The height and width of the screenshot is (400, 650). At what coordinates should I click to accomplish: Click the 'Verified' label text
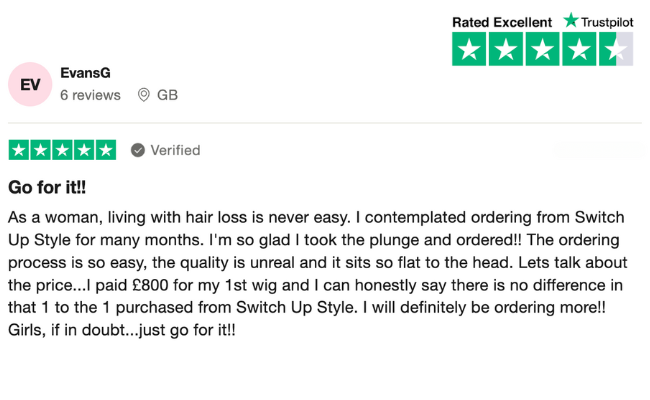(x=175, y=150)
